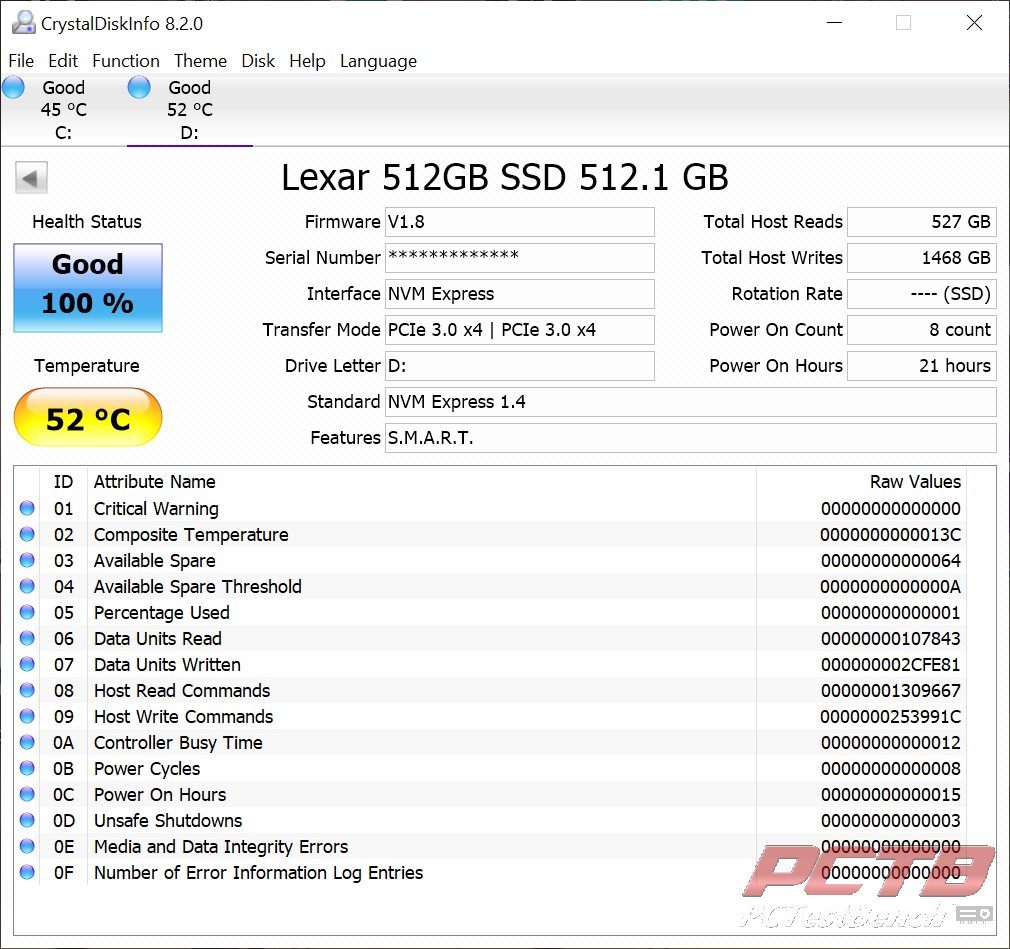Click Total Host Reads value 527 GB

tap(922, 222)
